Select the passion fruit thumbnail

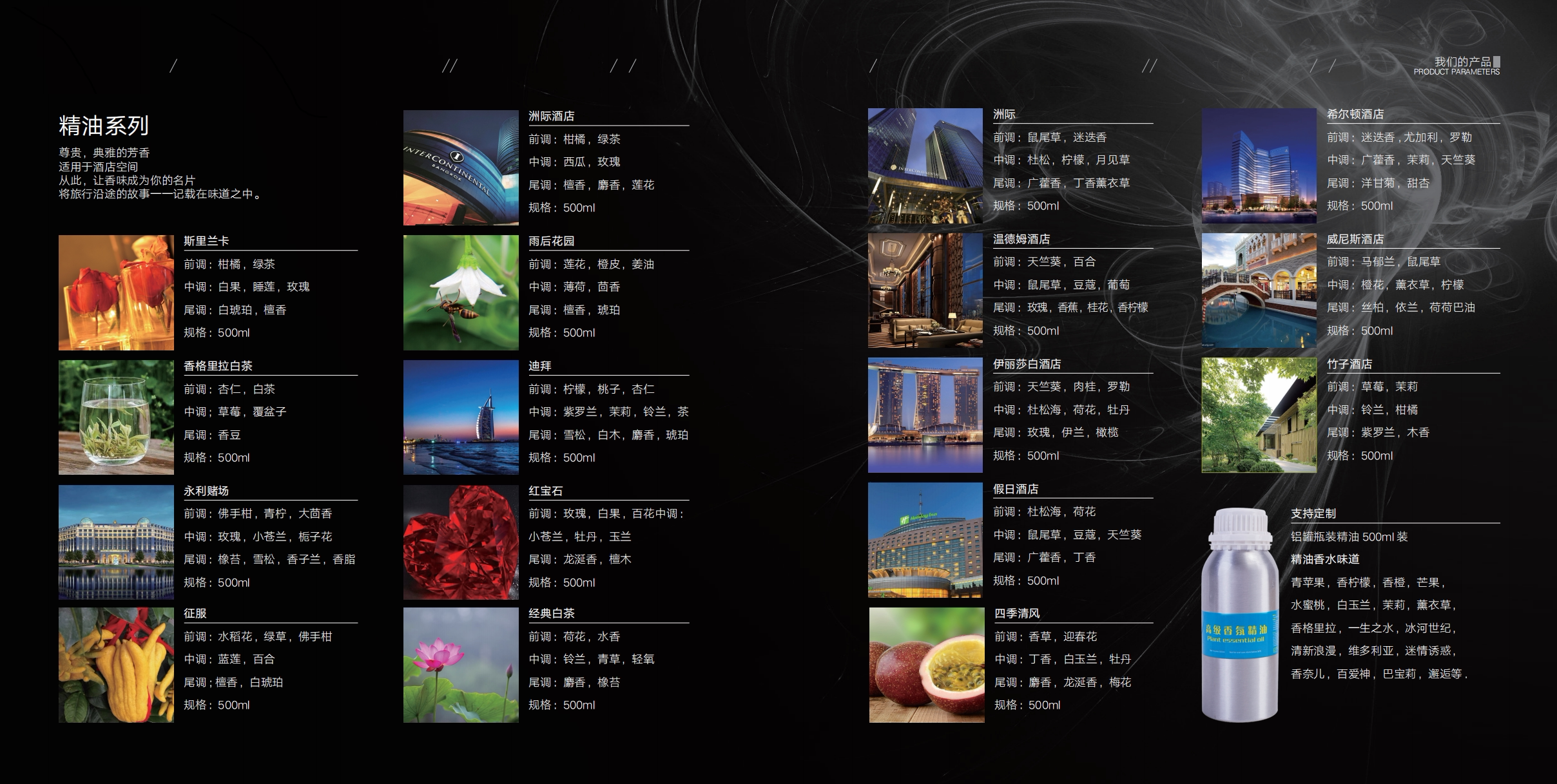point(926,665)
